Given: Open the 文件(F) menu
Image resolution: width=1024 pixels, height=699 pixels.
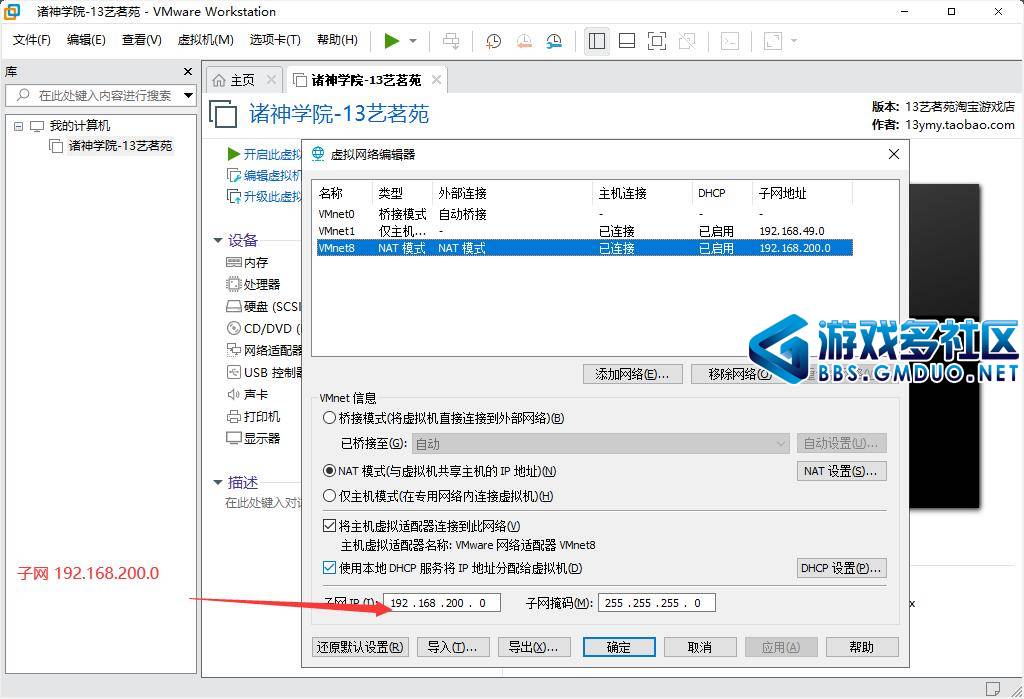Looking at the screenshot, I should click(x=31, y=40).
